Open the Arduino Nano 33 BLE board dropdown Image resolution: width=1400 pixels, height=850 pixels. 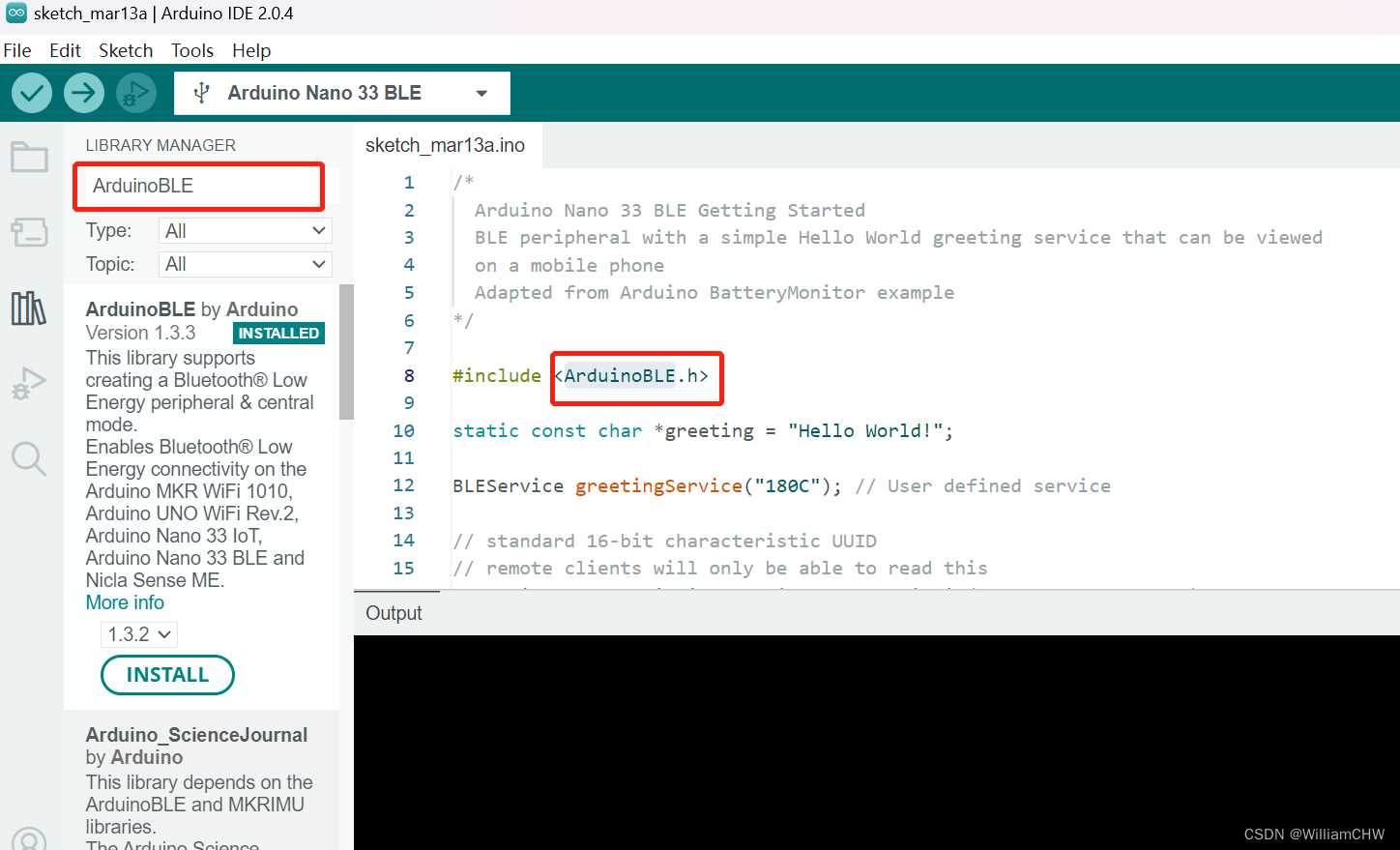[x=342, y=93]
